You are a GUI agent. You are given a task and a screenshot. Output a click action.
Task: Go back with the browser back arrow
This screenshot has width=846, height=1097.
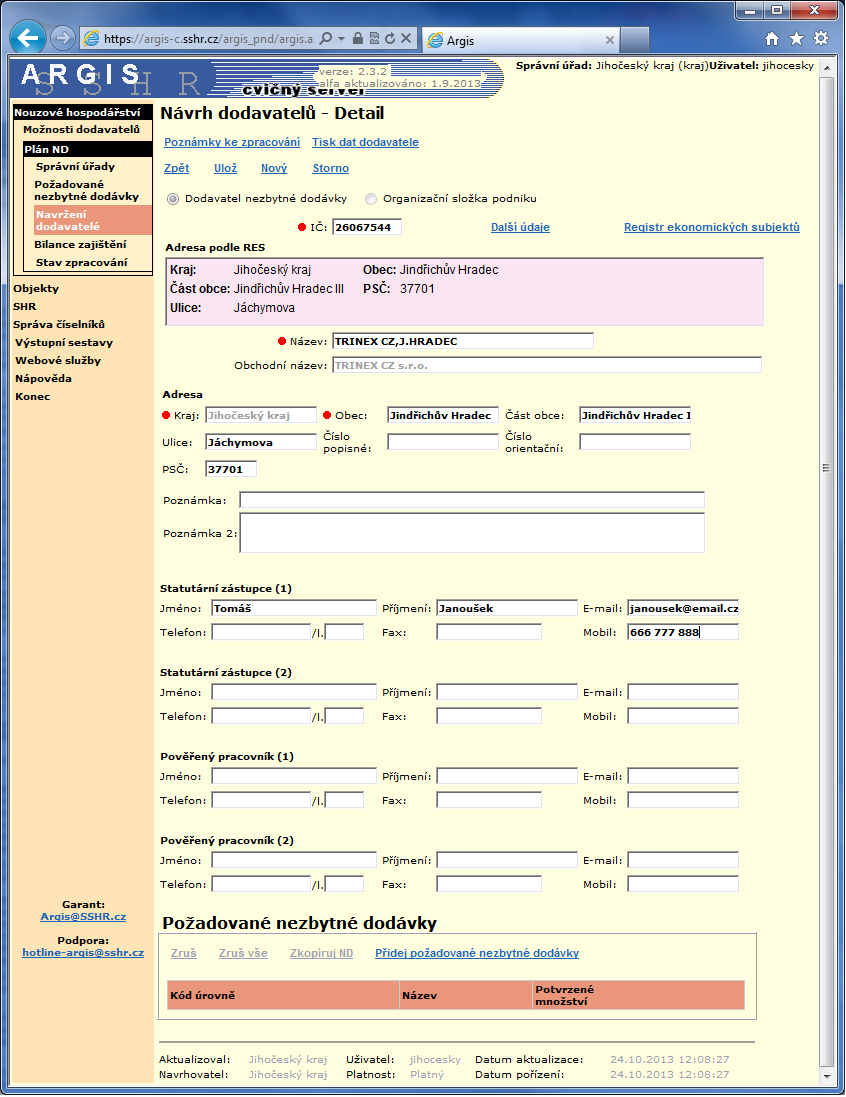pyautogui.click(x=28, y=38)
